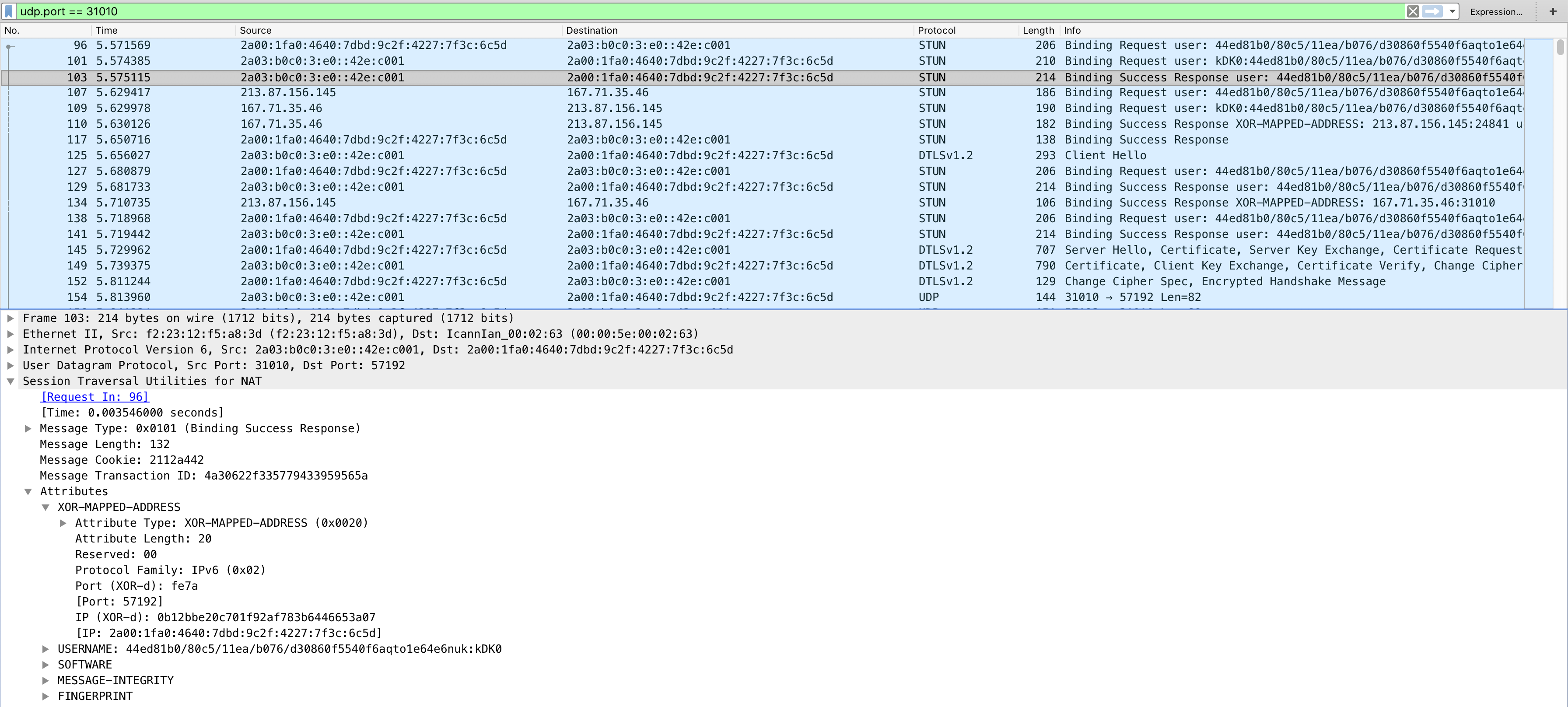Sort packets by the Source column header

point(255,31)
